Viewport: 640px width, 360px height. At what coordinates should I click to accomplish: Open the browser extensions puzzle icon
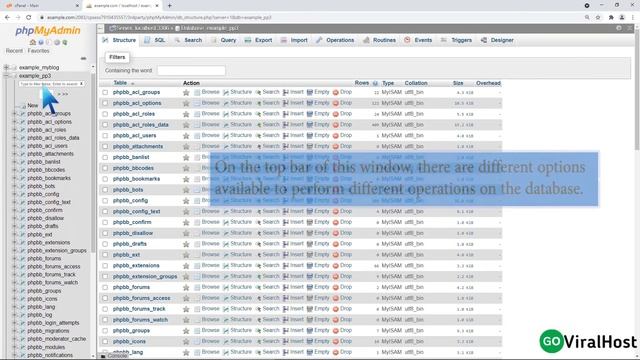[x=611, y=18]
